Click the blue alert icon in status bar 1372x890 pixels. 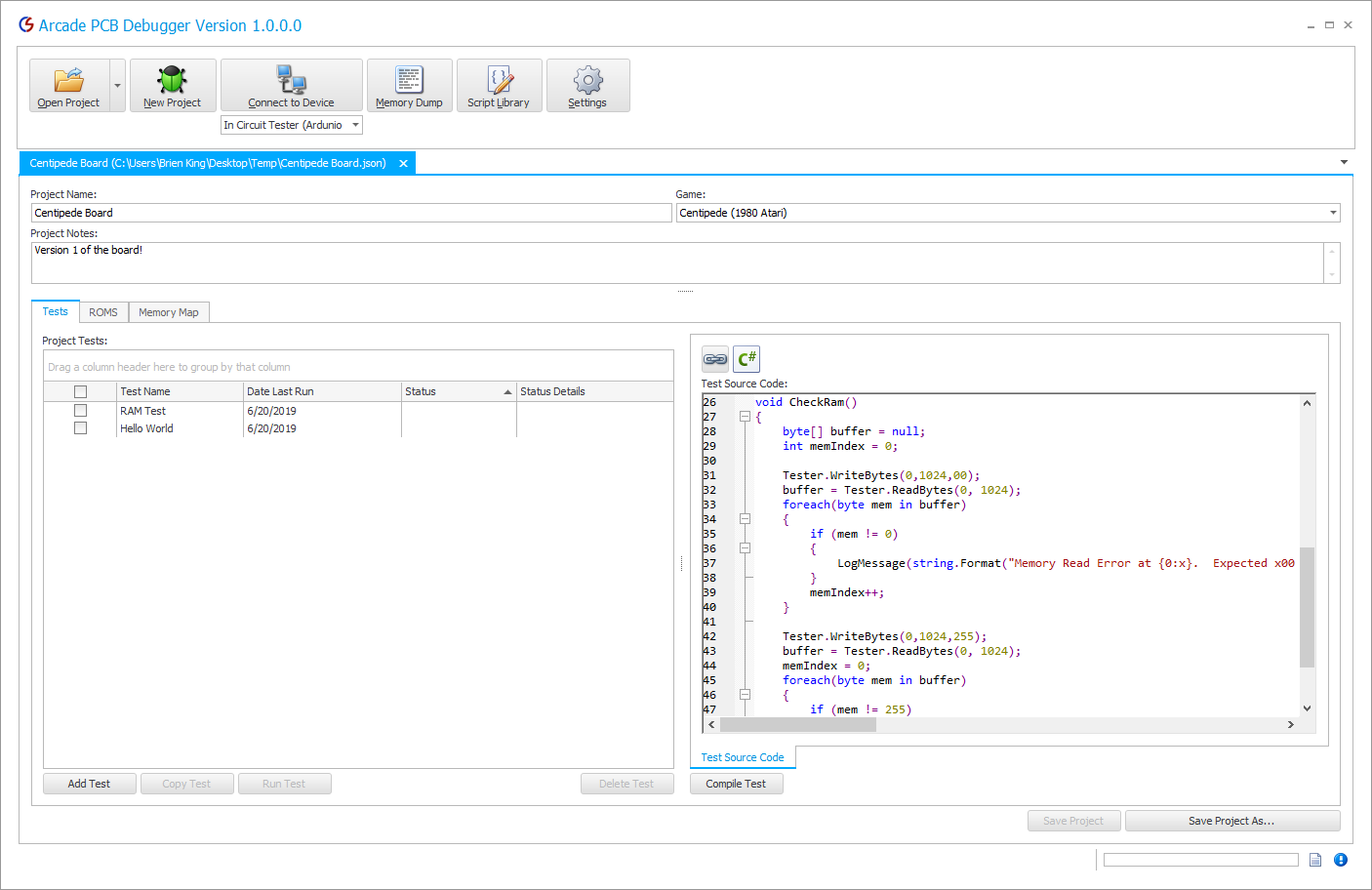pos(1341,860)
